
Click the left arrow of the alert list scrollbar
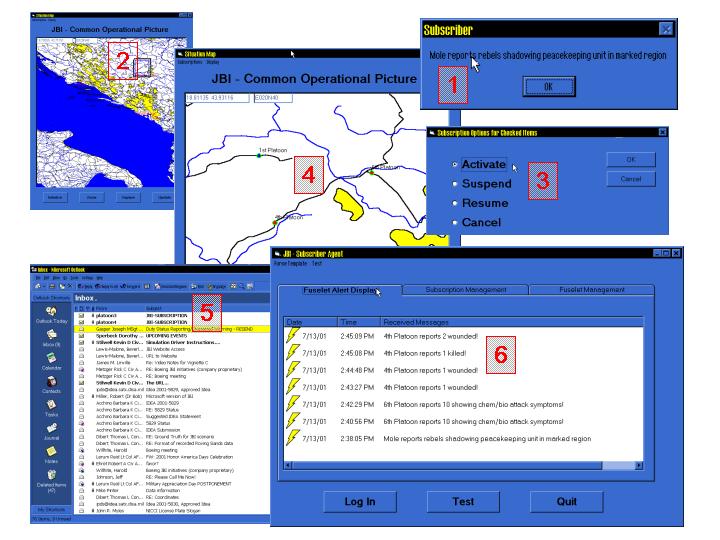288,465
